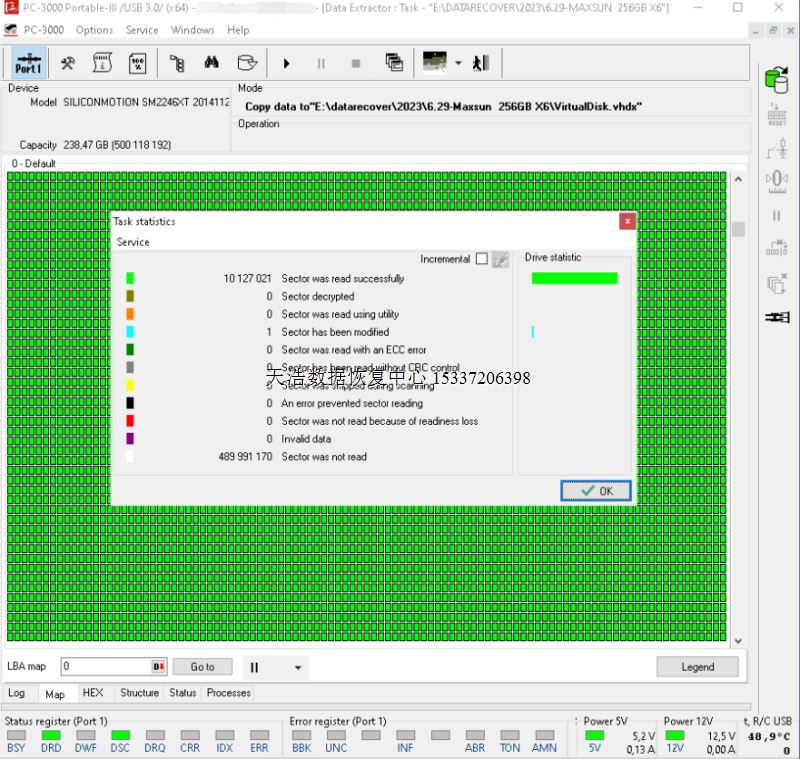The image size is (800, 759).
Task: Click the 100% percent document toolbar icon
Action: (138, 63)
